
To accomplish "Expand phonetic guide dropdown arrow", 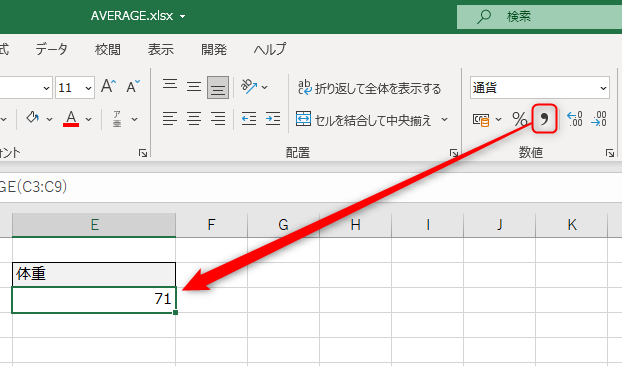I will [134, 119].
